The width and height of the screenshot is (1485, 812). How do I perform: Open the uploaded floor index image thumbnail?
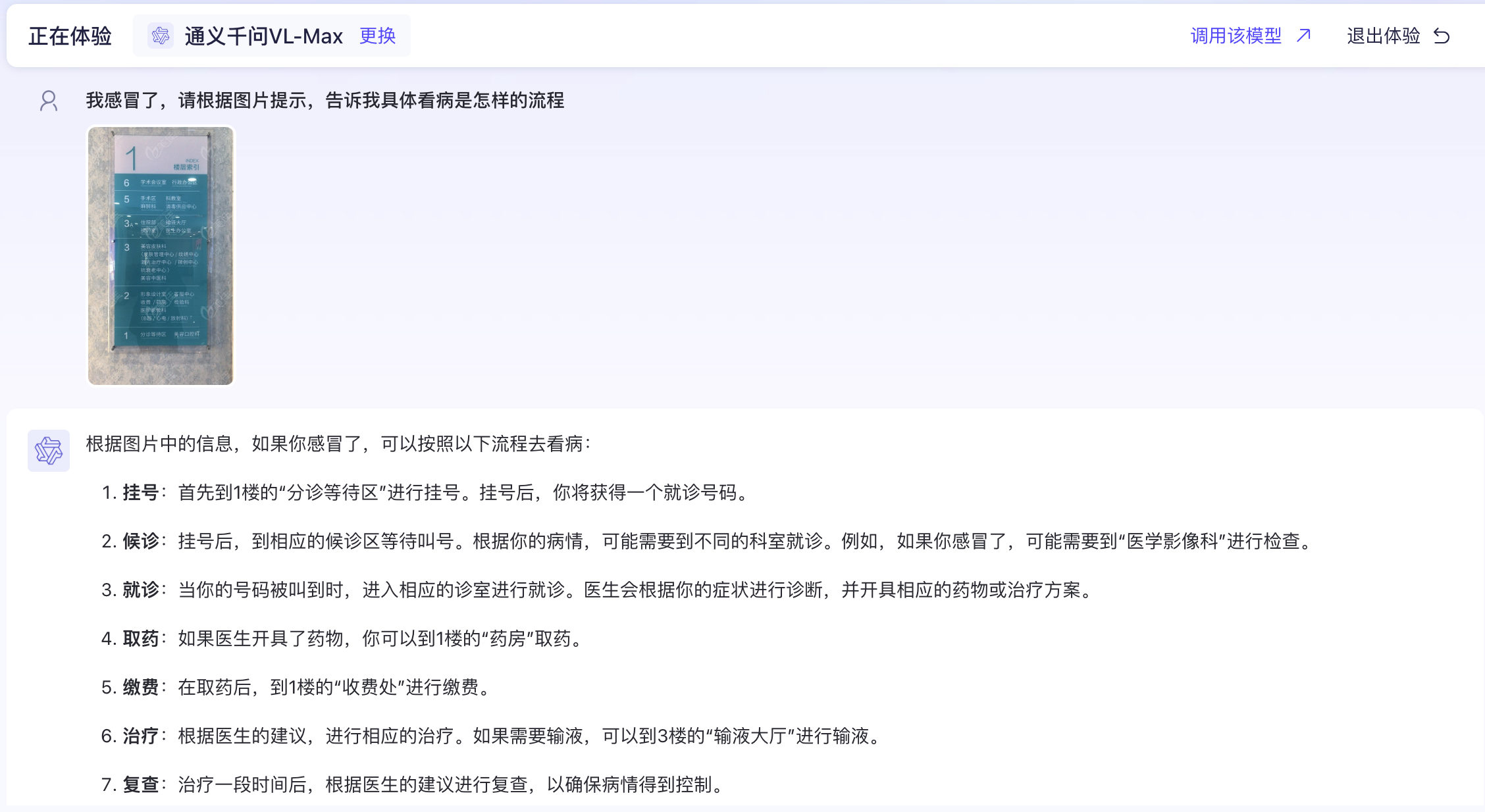161,255
